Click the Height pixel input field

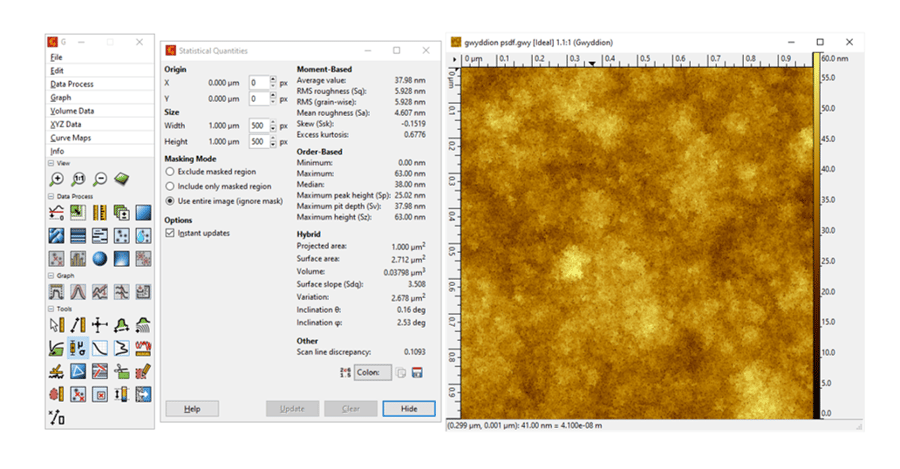[259, 141]
